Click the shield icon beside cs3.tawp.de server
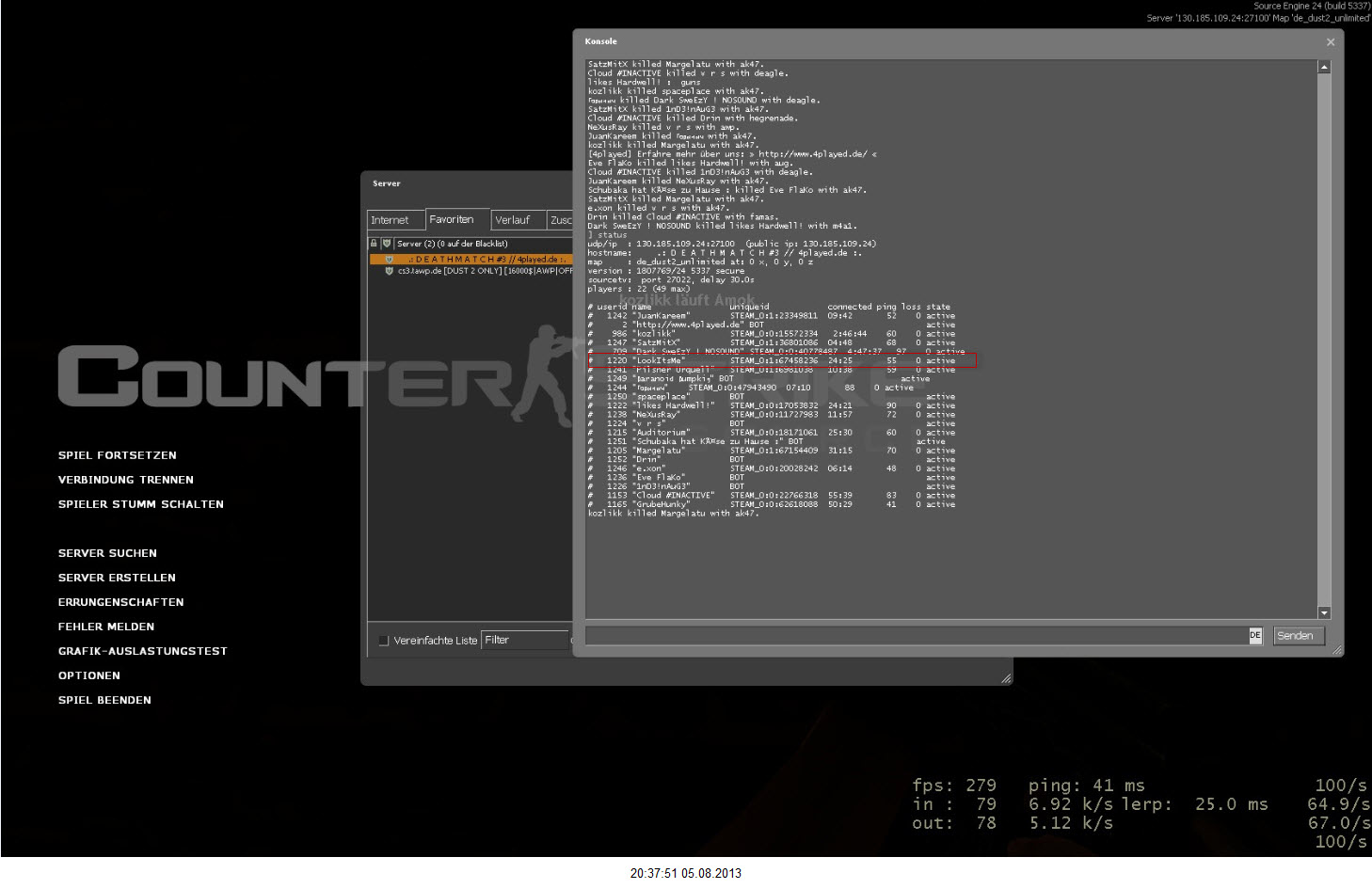1372x889 pixels. (x=390, y=271)
